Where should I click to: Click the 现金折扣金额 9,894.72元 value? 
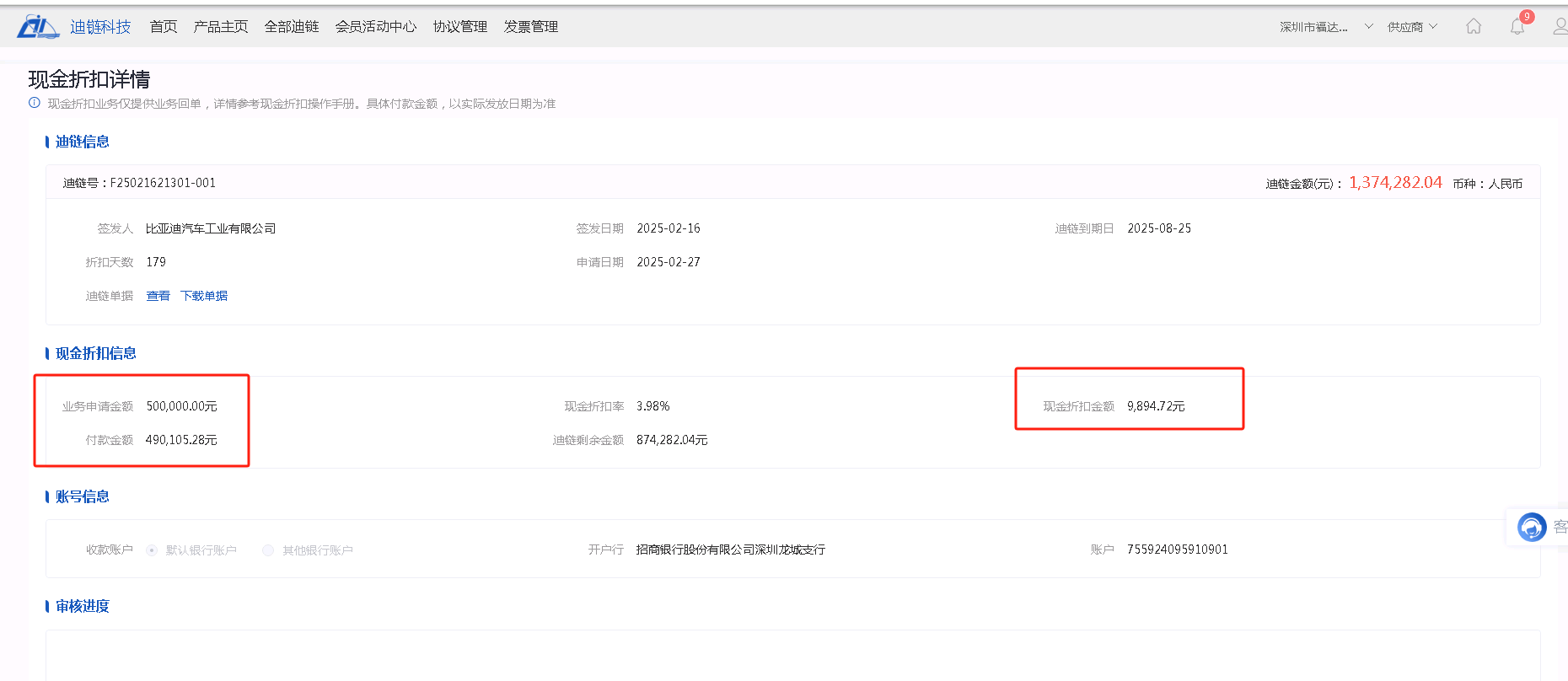(x=1156, y=406)
